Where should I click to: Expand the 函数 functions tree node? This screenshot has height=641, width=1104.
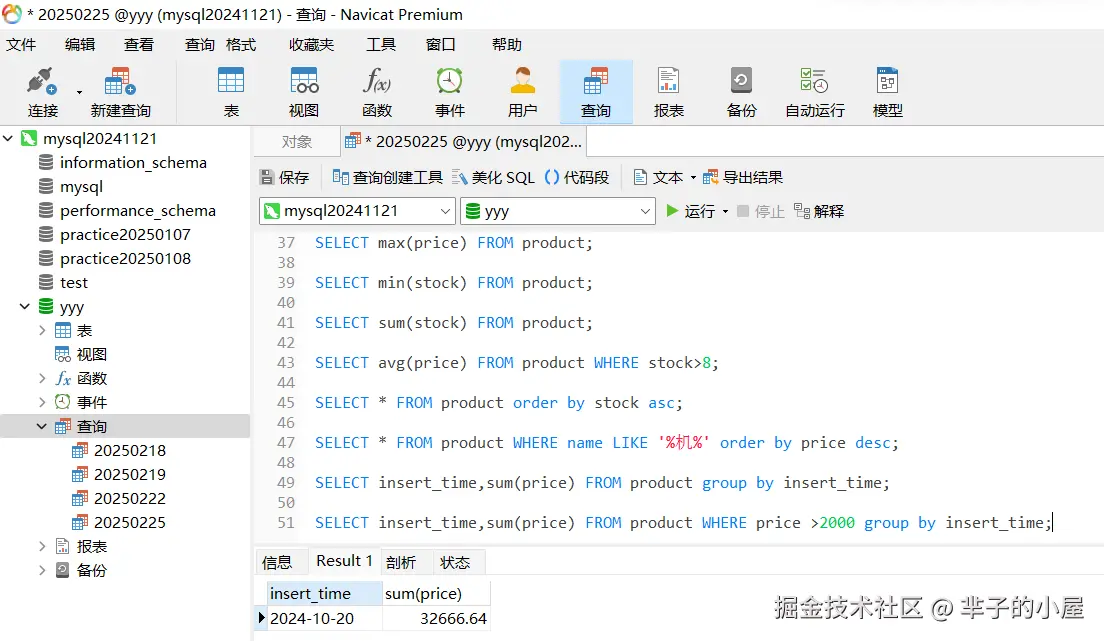tap(42, 378)
